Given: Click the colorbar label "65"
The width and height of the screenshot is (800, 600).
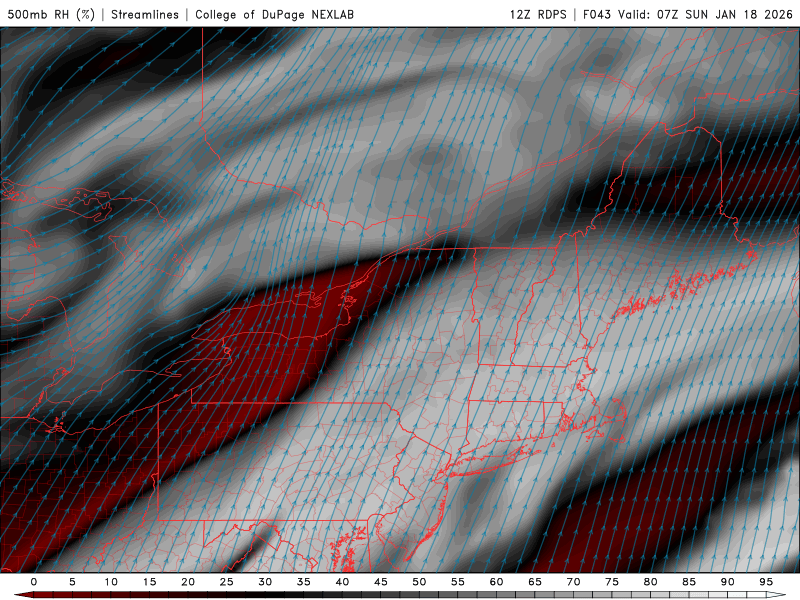Looking at the screenshot, I should coord(535,582).
